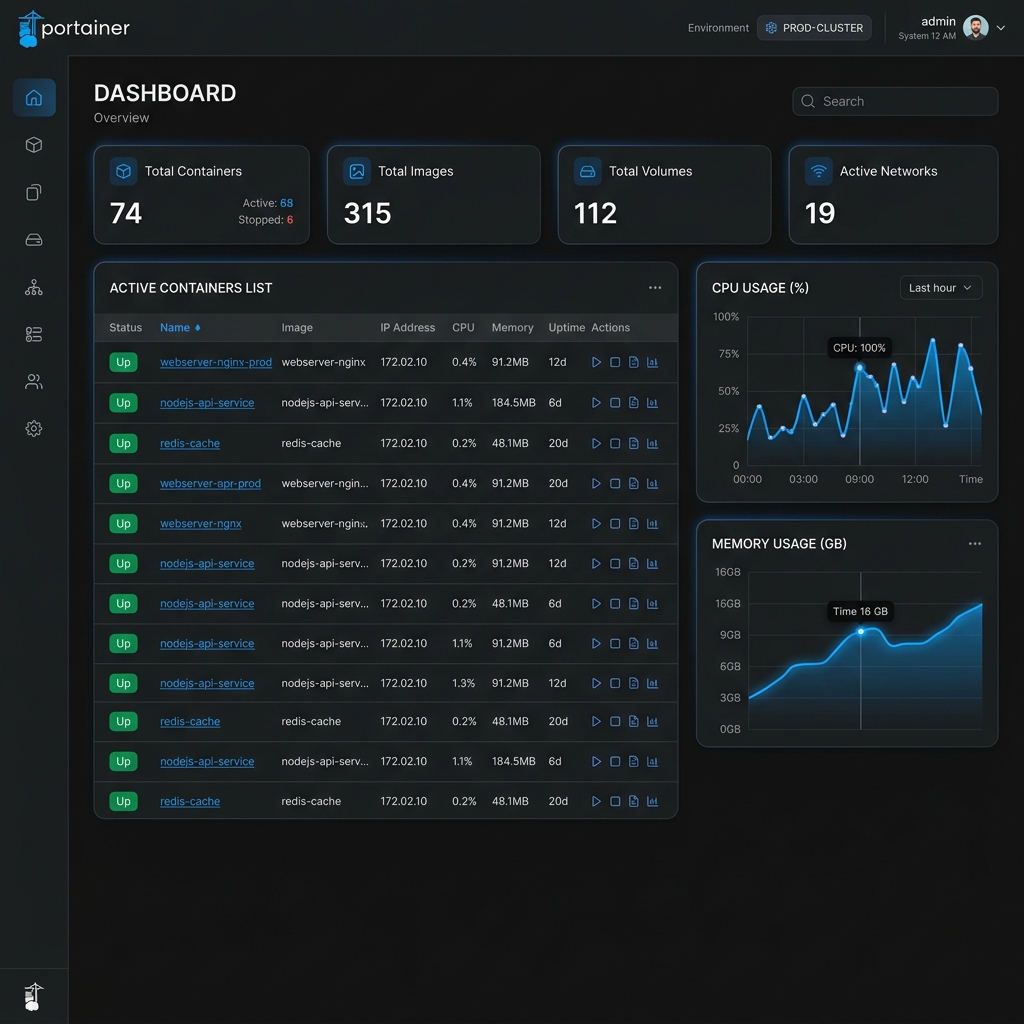Open the admin user menu chevron
The width and height of the screenshot is (1024, 1024).
pos(1000,28)
